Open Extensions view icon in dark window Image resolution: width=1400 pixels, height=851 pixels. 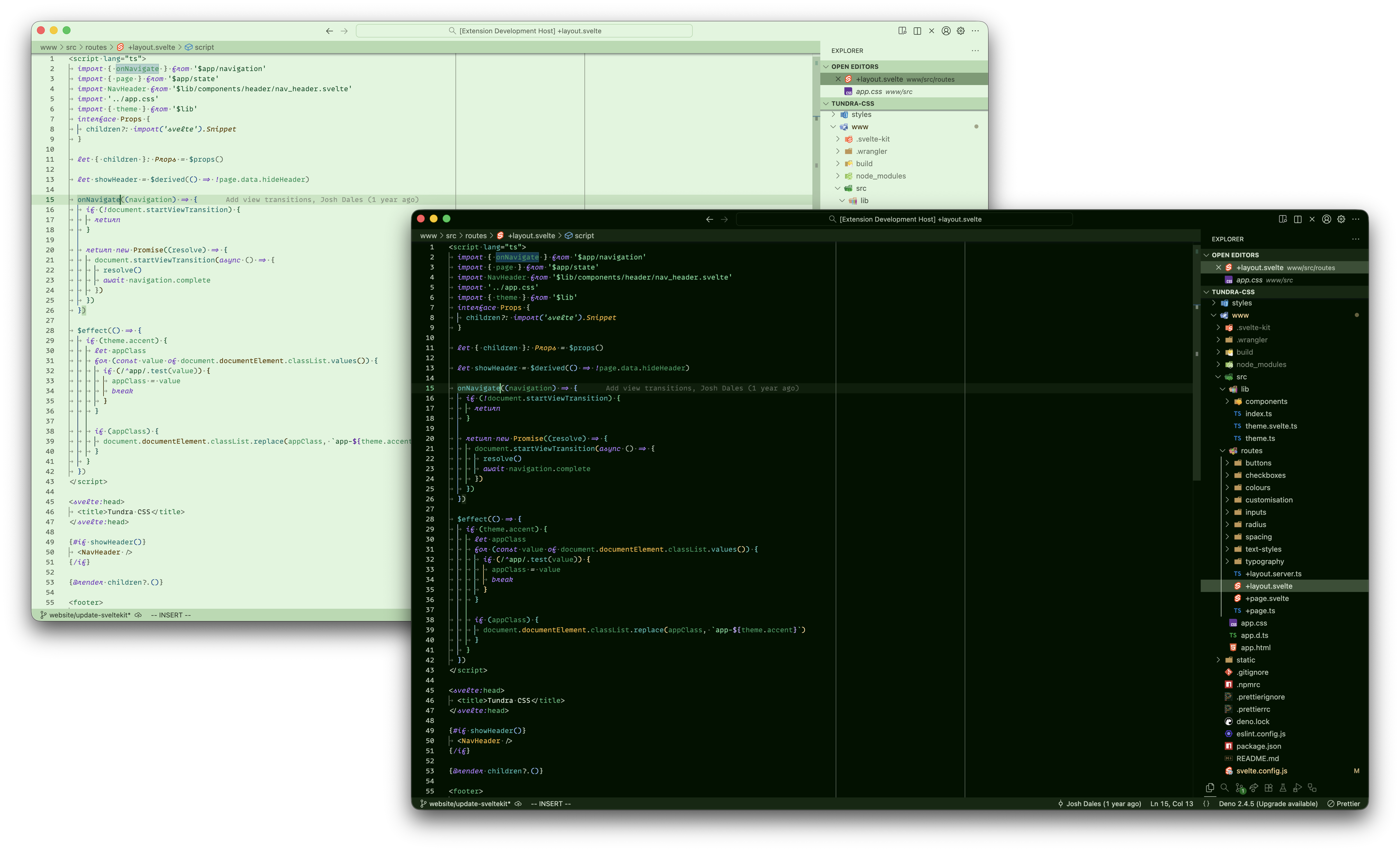[x=1268, y=787]
